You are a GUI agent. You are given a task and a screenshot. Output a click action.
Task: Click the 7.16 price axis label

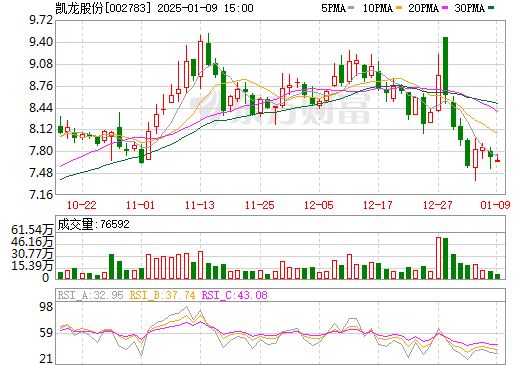click(x=41, y=194)
